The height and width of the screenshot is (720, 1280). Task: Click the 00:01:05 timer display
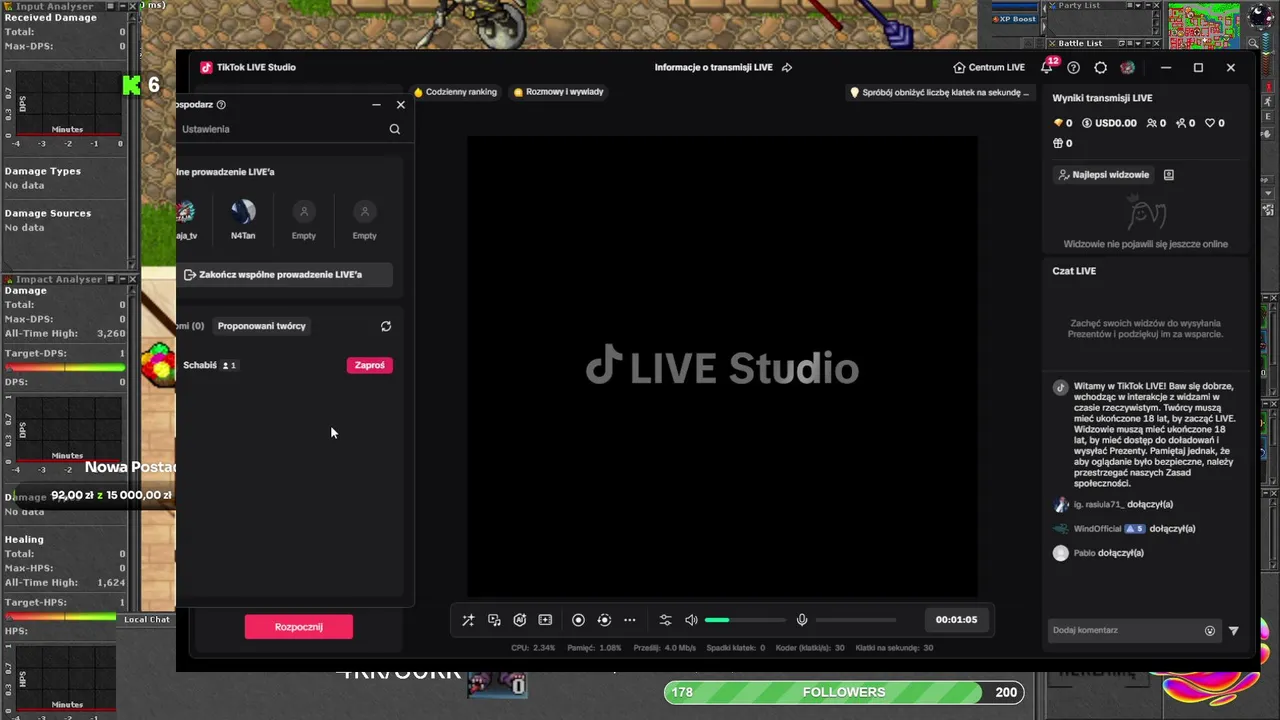click(956, 620)
